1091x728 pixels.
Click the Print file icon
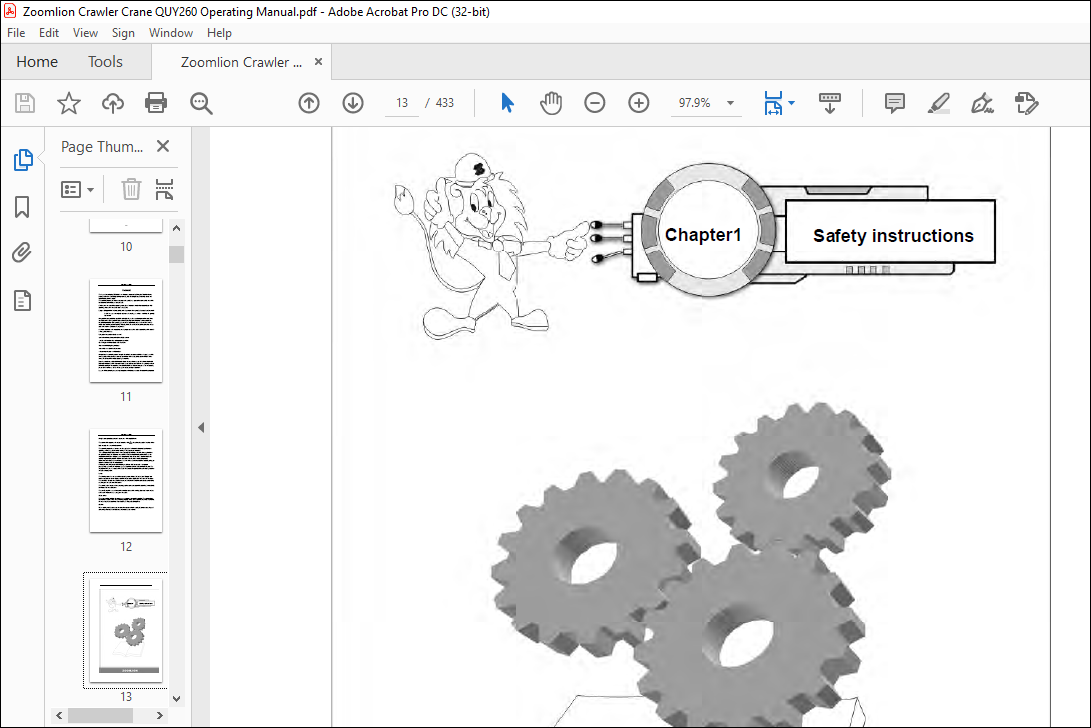click(x=155, y=103)
